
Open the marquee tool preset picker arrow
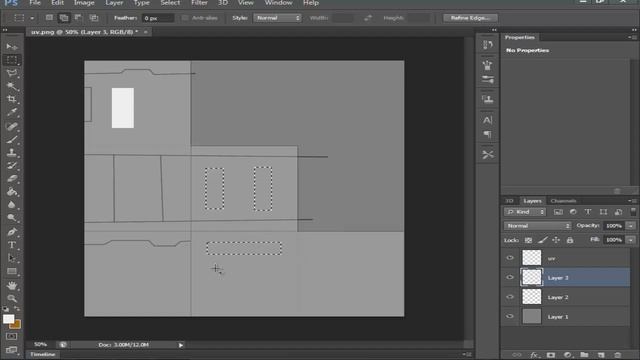tap(32, 18)
